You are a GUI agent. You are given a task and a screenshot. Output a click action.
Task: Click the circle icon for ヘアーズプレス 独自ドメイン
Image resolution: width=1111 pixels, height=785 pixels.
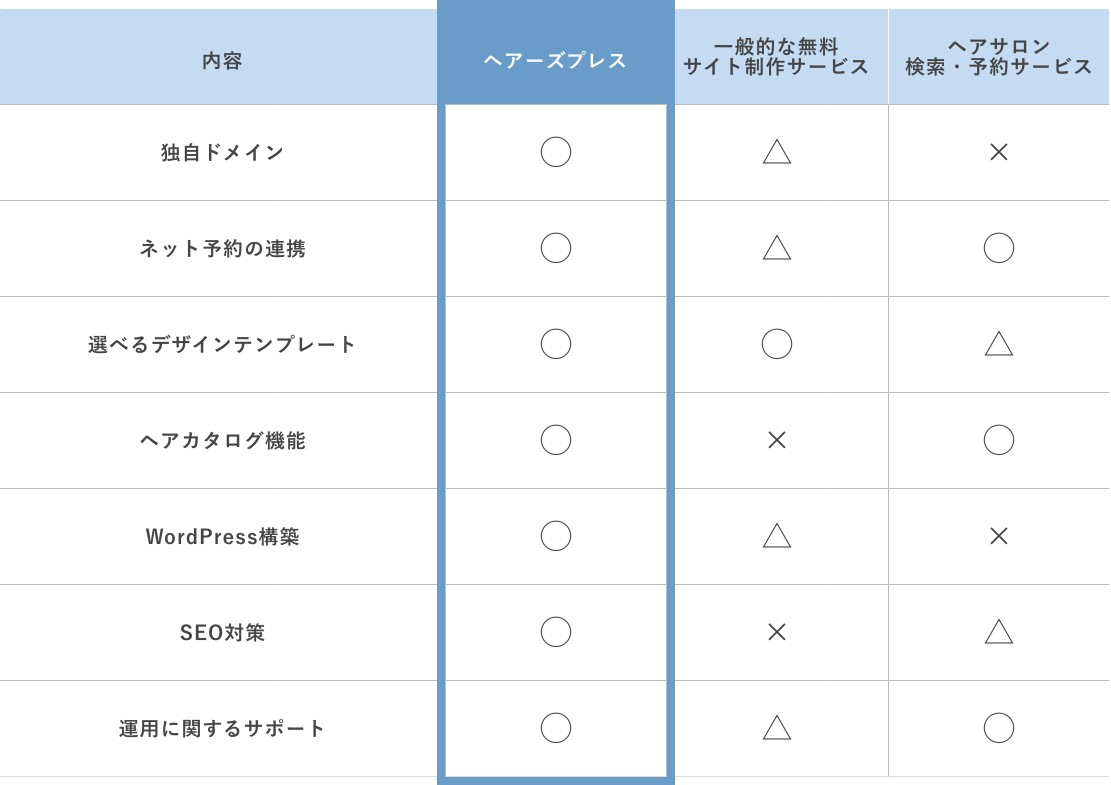(556, 152)
